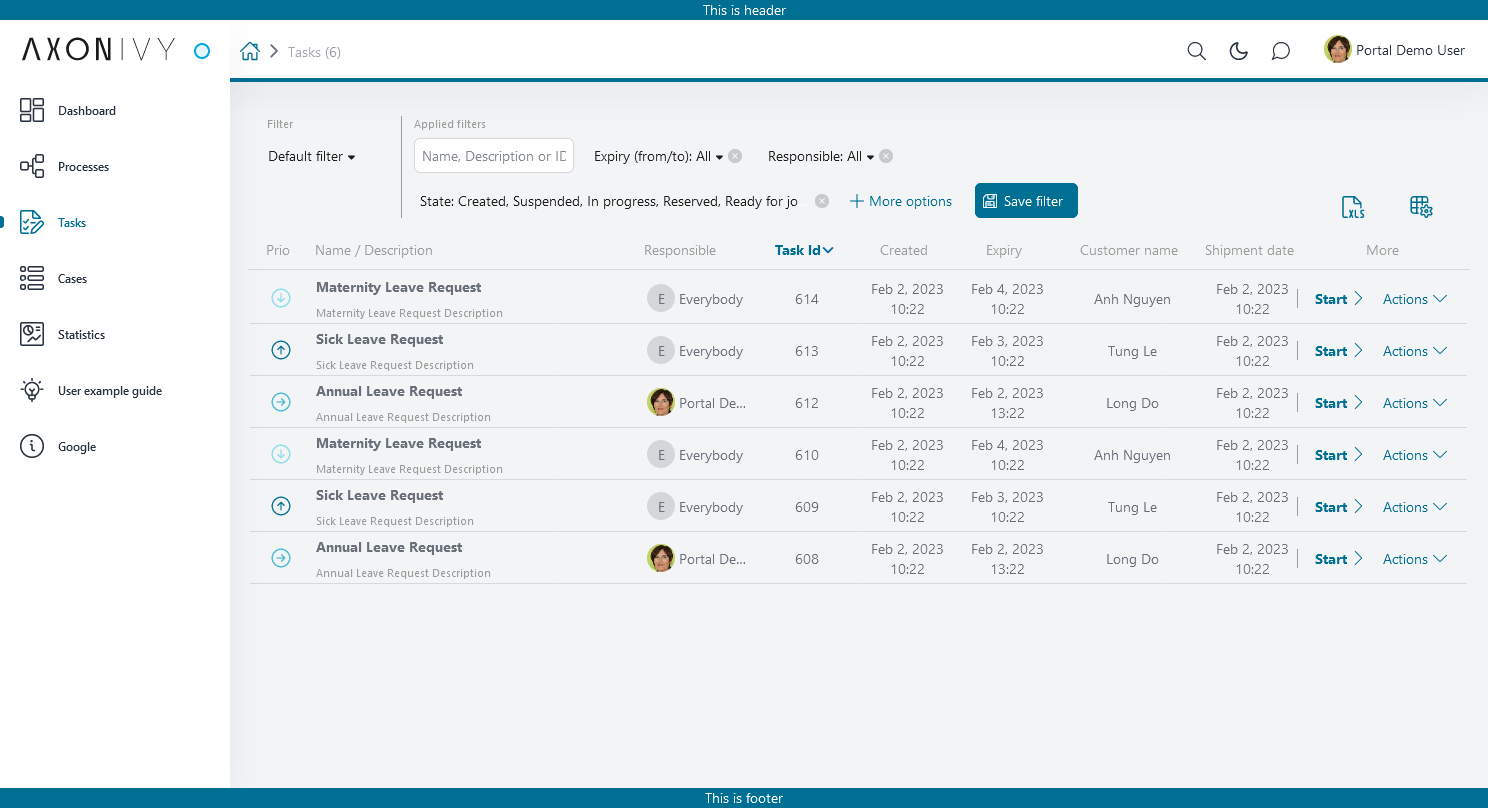Viewport: 1488px width, 808px height.
Task: Remove the State filter with its x icon
Action: (x=822, y=201)
